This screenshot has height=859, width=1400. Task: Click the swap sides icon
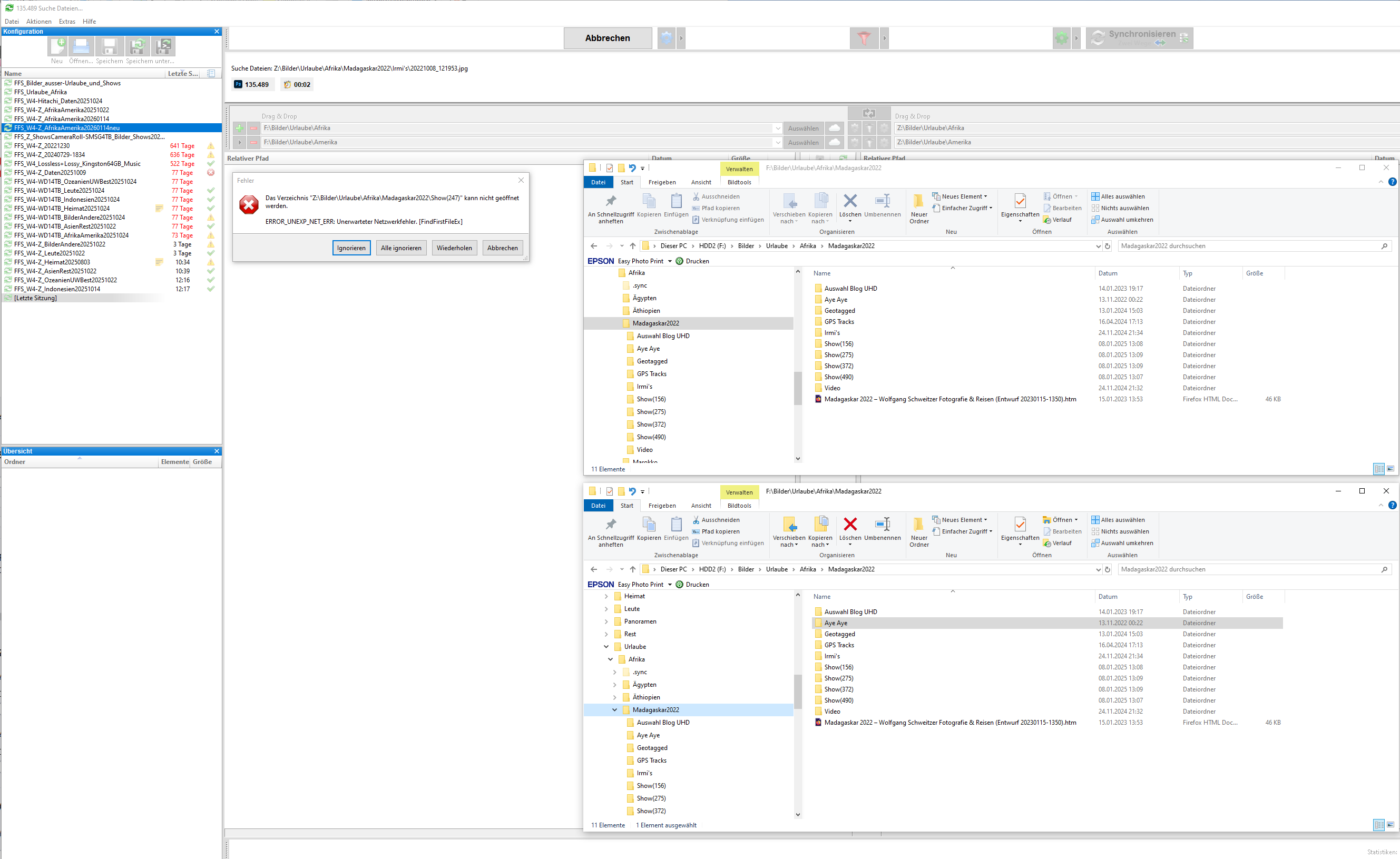tap(869, 113)
